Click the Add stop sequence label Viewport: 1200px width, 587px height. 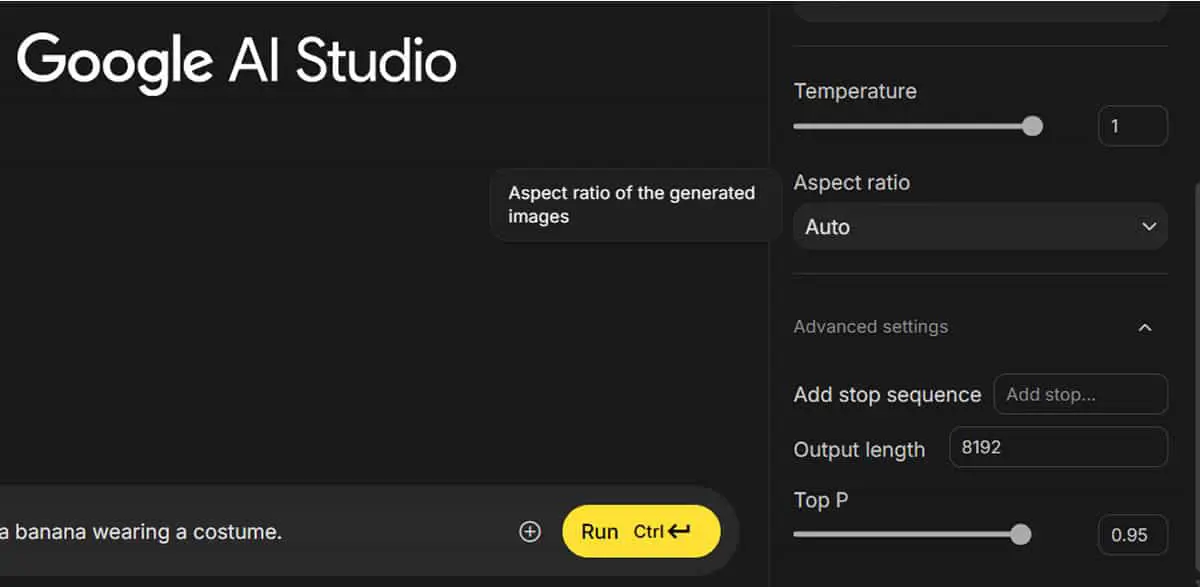coord(887,395)
